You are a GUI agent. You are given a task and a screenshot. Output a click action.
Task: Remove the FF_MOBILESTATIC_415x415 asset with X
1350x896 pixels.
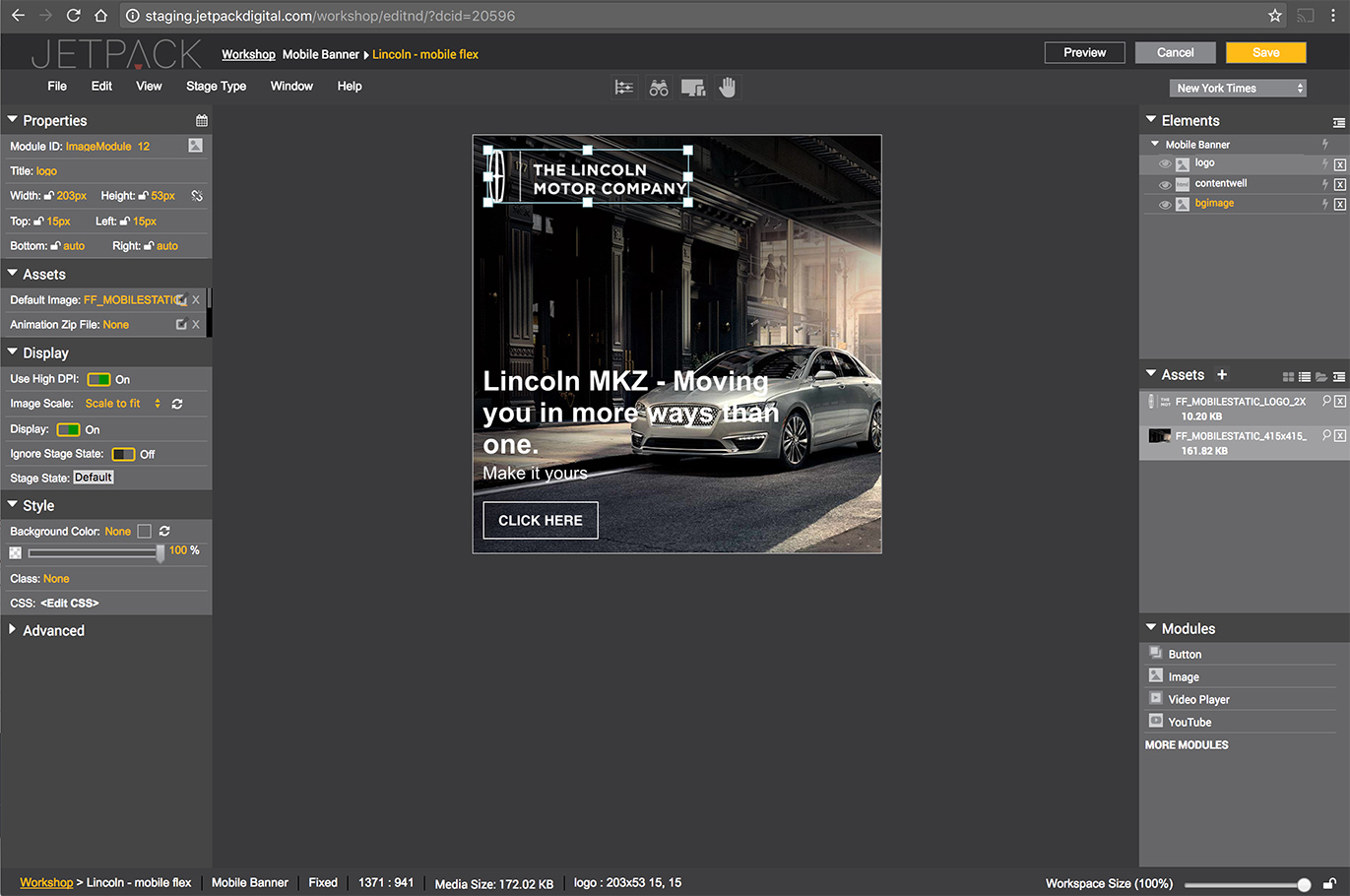[x=1340, y=436]
